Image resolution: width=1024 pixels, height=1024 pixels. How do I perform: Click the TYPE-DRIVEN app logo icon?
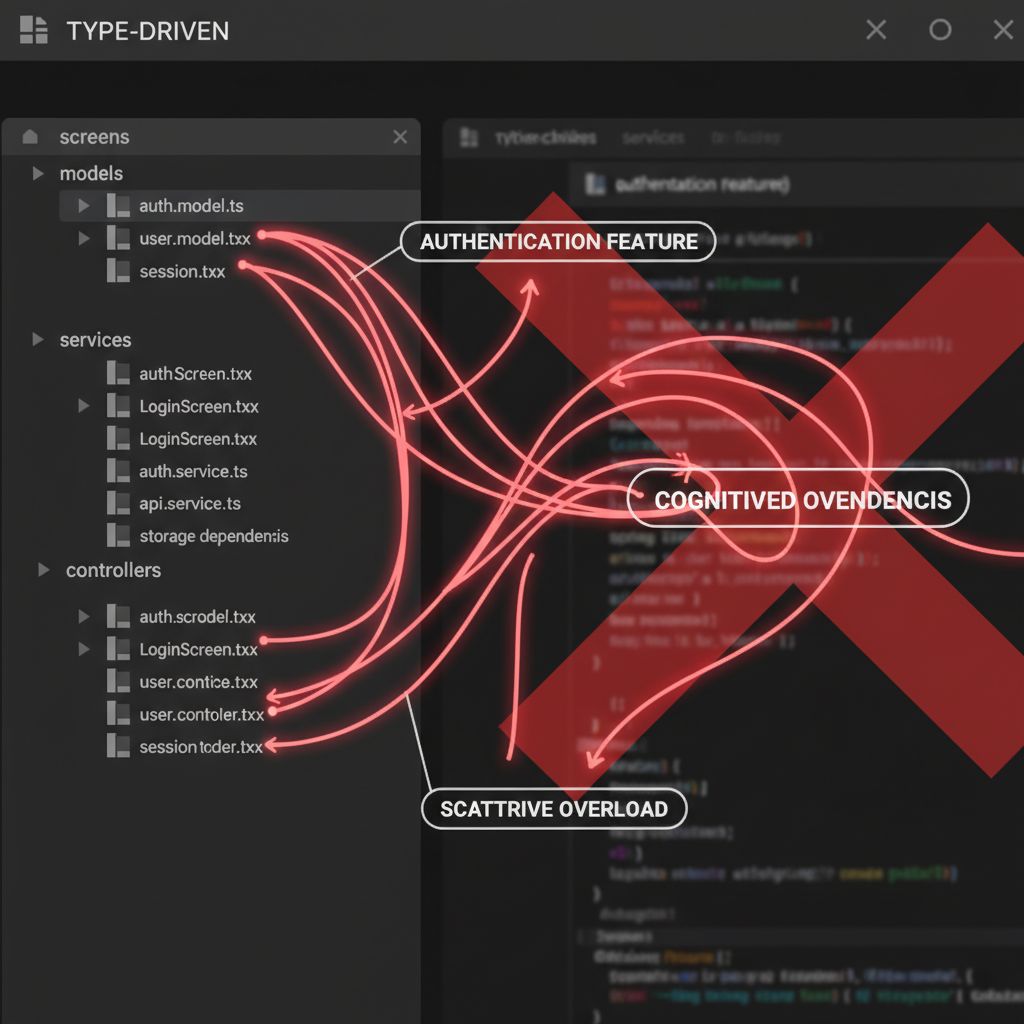click(33, 30)
